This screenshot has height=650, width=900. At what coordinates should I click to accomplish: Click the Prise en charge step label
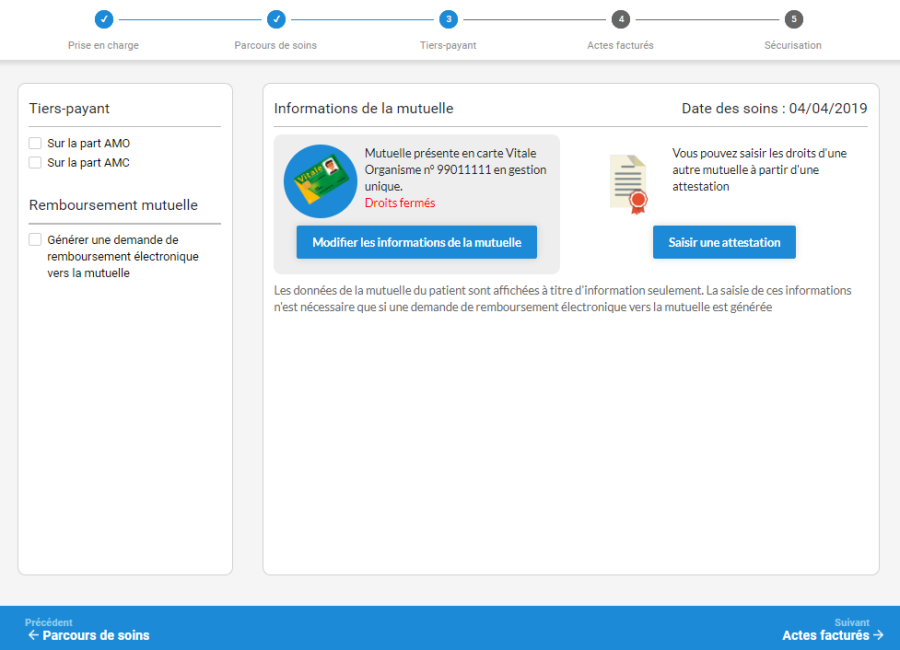click(103, 46)
